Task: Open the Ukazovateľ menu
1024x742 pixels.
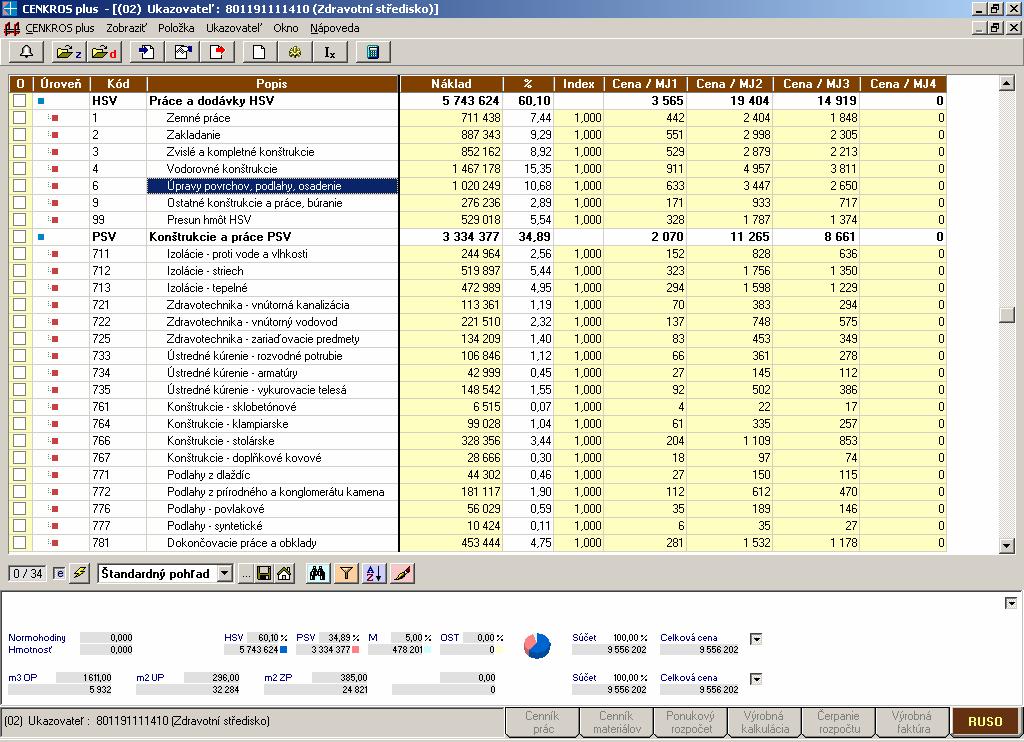Action: point(234,28)
